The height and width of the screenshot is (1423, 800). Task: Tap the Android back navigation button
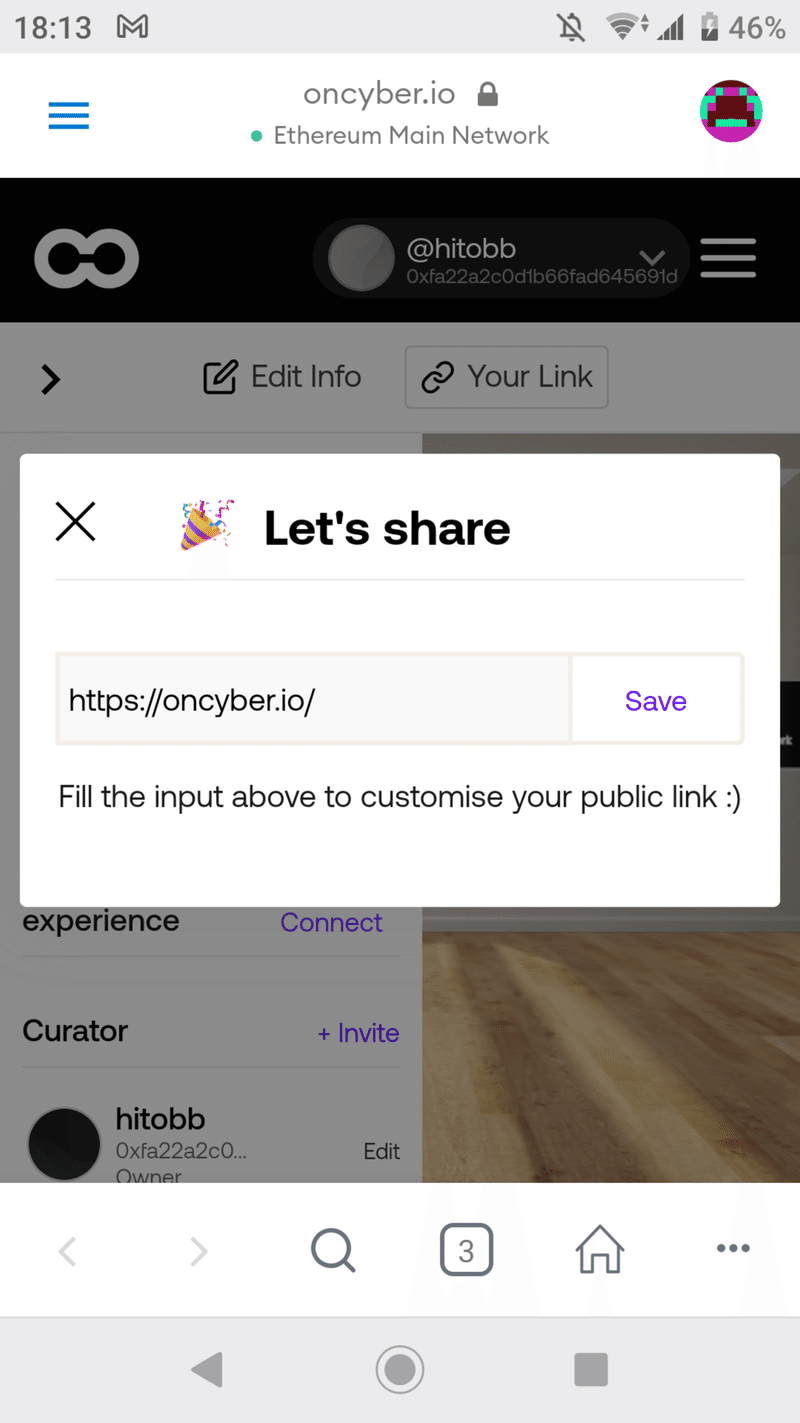207,1369
